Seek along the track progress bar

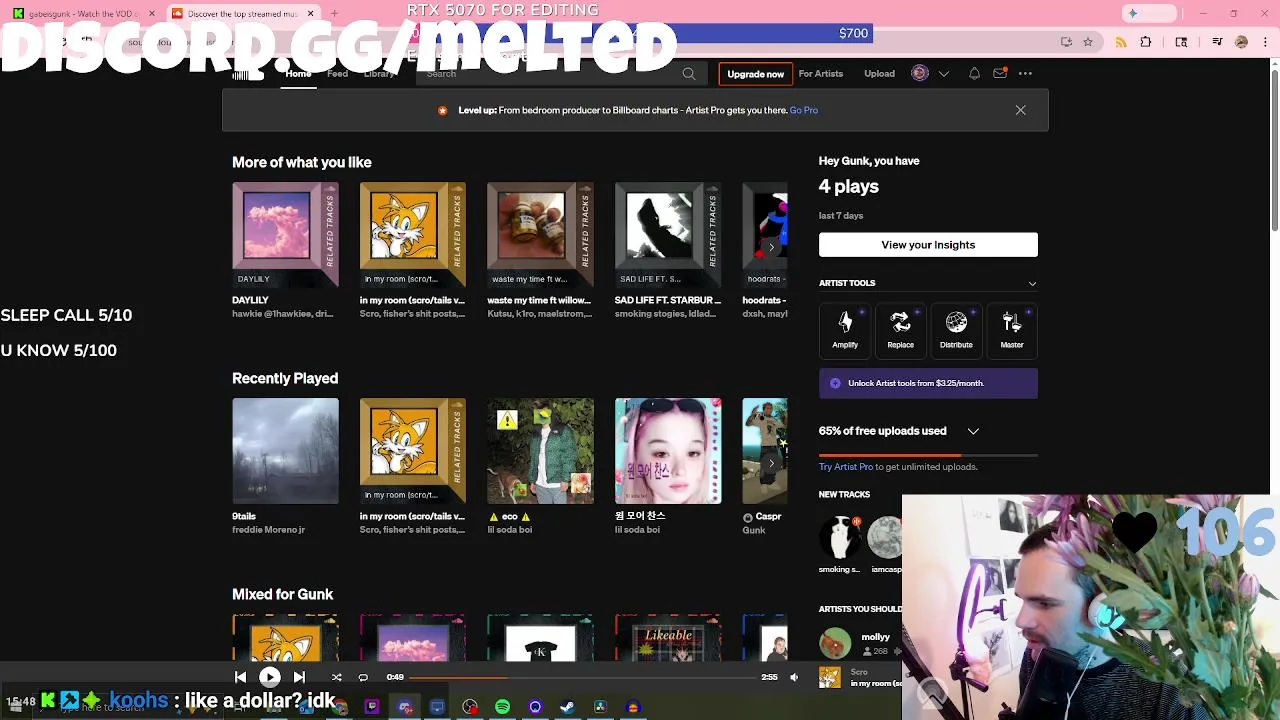pyautogui.click(x=584, y=677)
